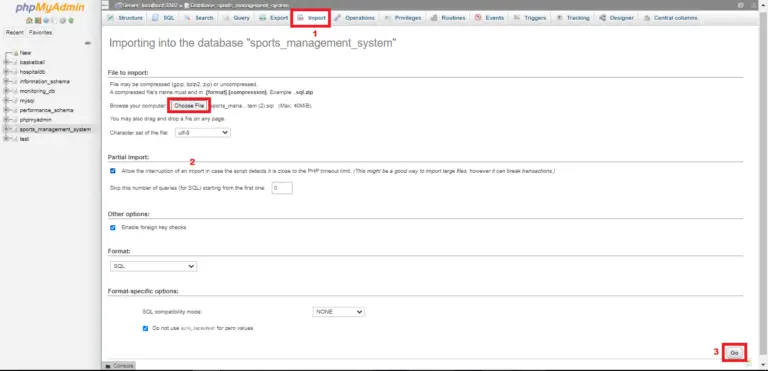Open the SQL compatibility mode NONE dropdown

pyautogui.click(x=338, y=312)
